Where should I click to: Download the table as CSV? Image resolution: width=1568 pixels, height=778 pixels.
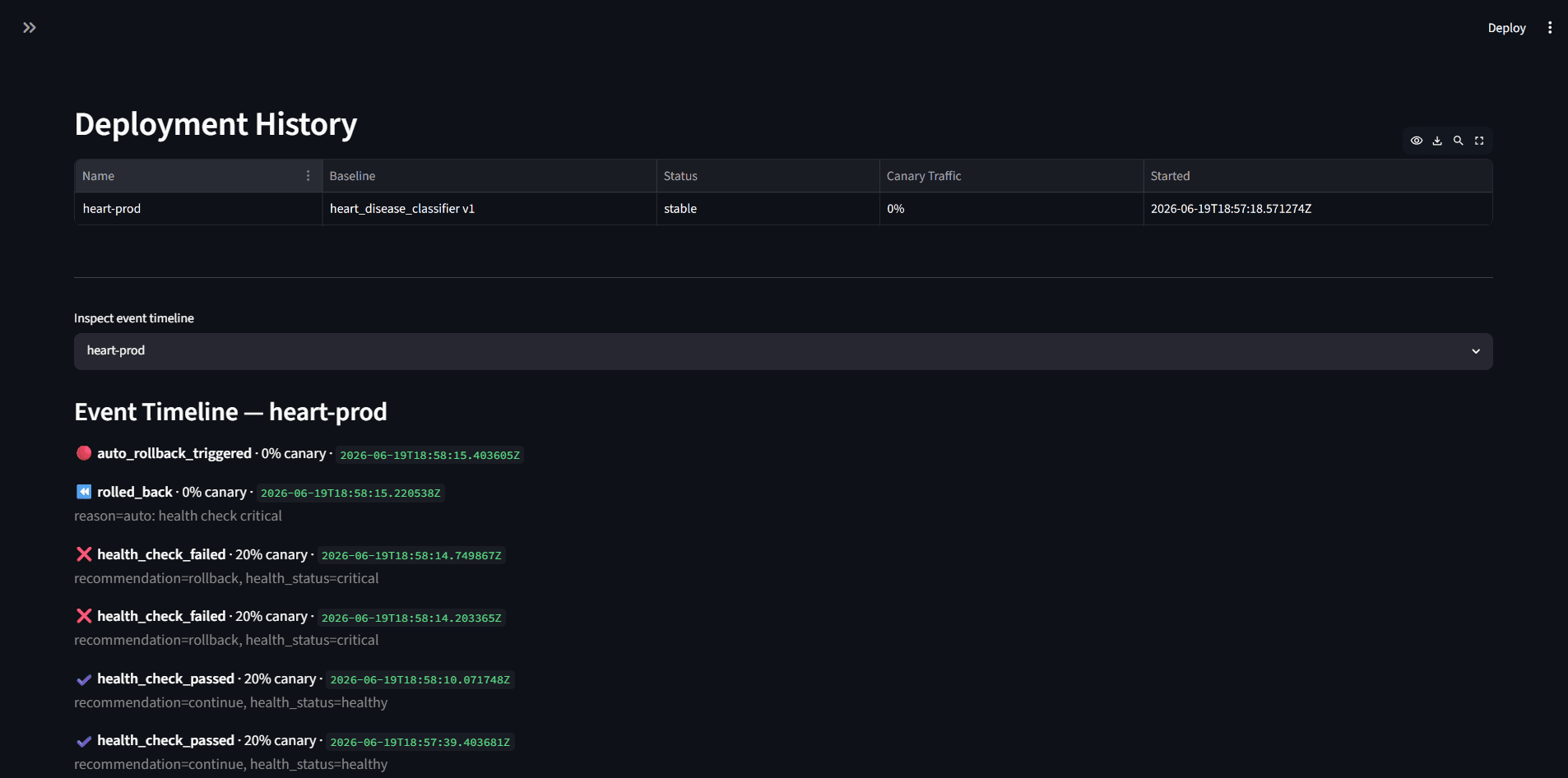pos(1437,141)
